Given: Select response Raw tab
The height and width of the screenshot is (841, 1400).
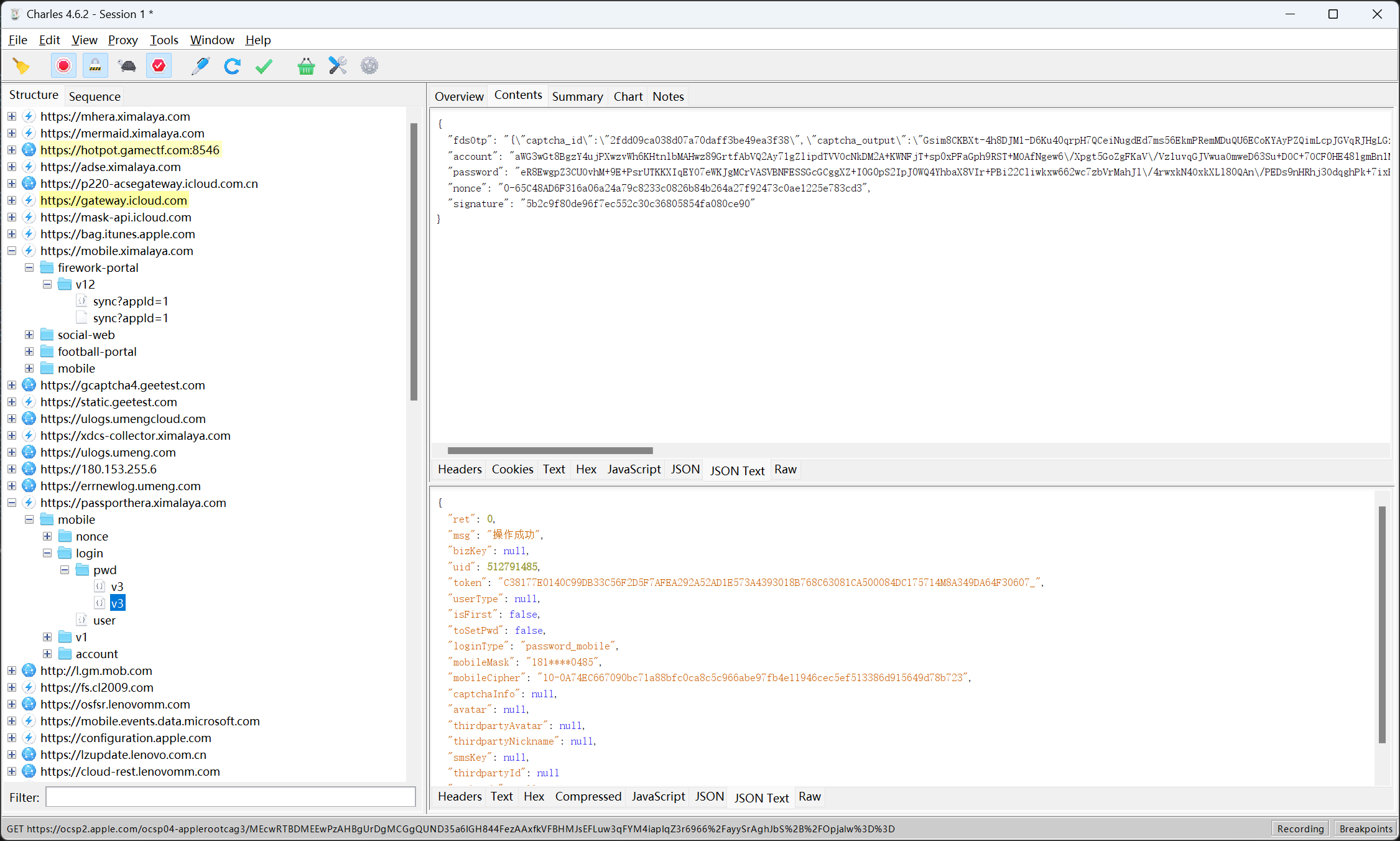Looking at the screenshot, I should click(809, 796).
